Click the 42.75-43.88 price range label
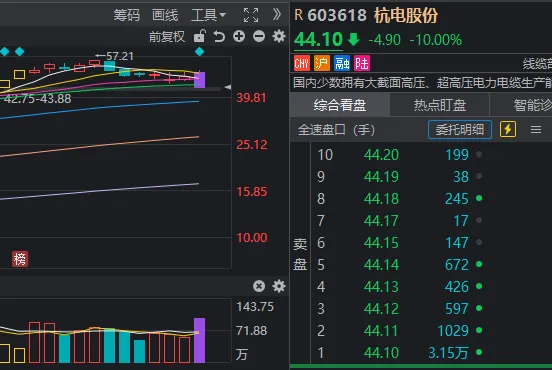552x370 pixels. pos(37,99)
